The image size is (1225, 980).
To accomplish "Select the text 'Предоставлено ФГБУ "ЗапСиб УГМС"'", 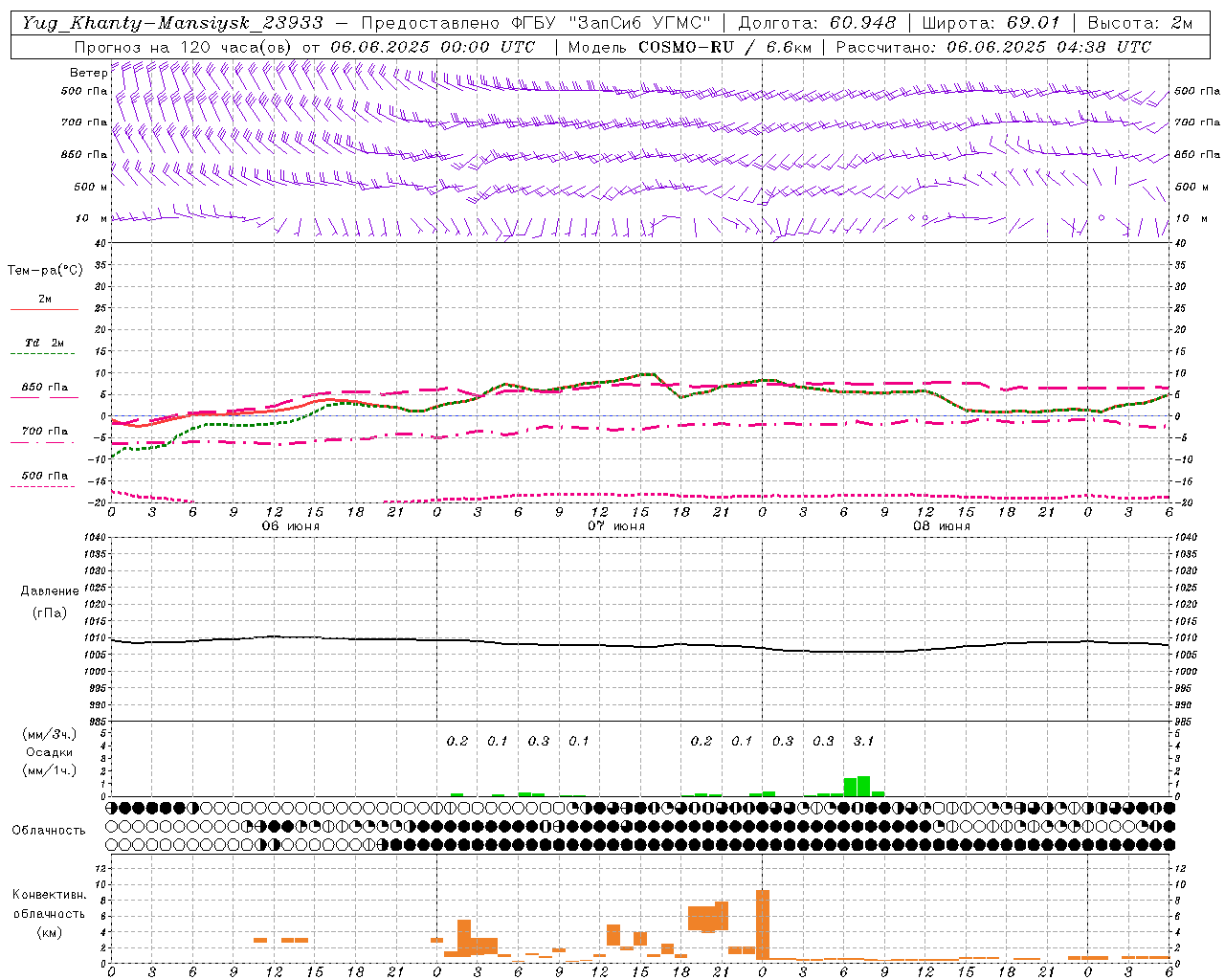I will point(536,23).
